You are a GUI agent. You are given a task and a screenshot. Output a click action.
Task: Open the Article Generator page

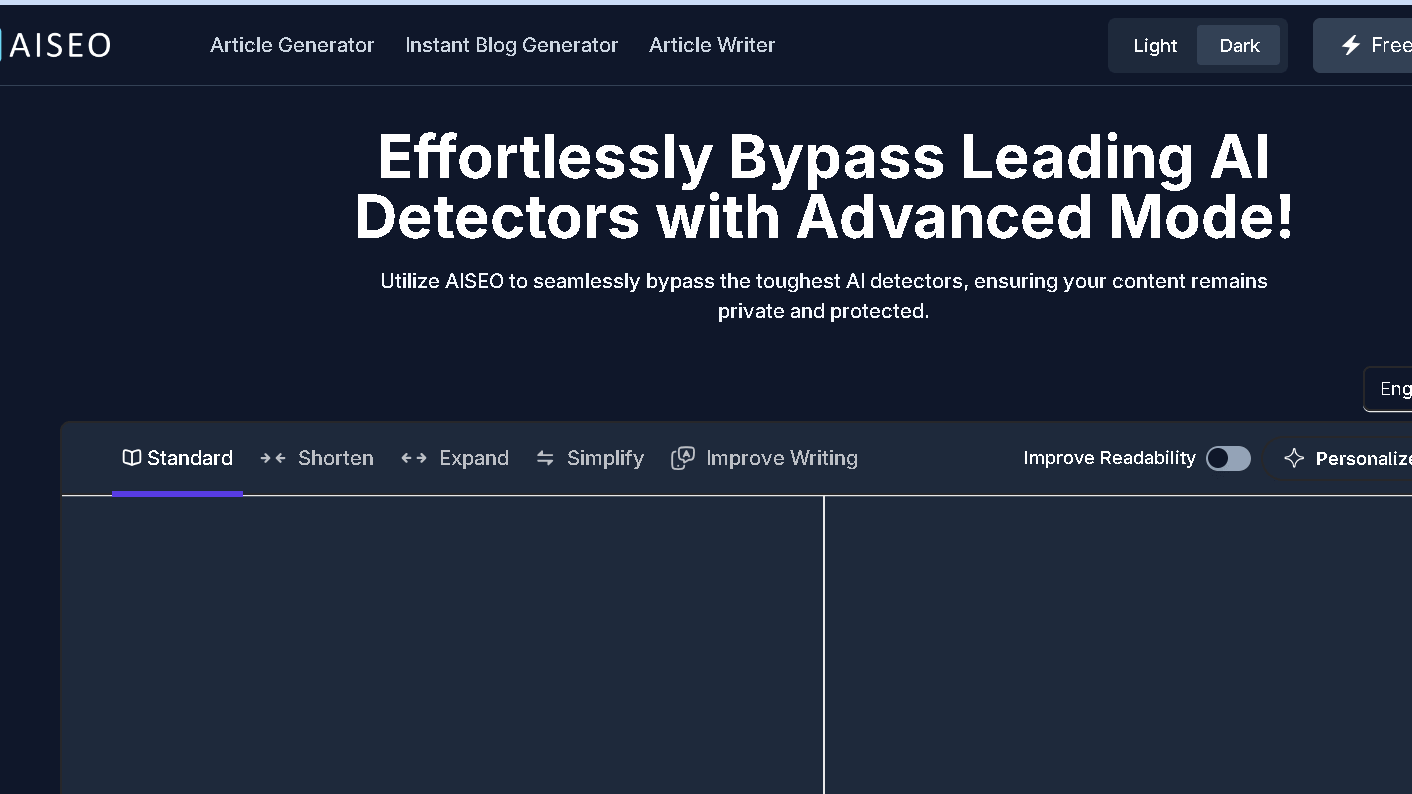pos(292,45)
